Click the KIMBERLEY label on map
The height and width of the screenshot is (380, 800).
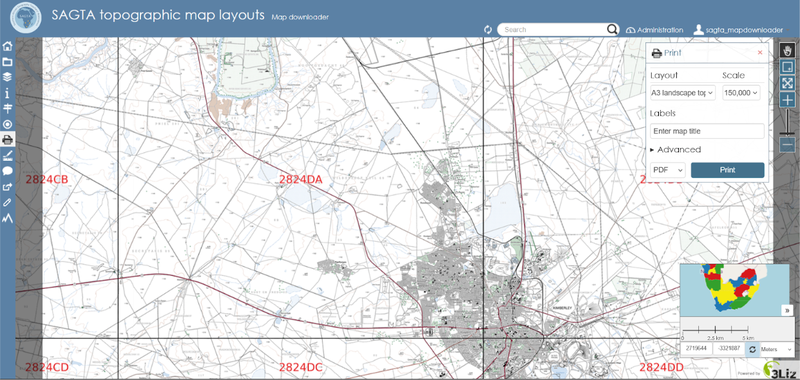[561, 308]
